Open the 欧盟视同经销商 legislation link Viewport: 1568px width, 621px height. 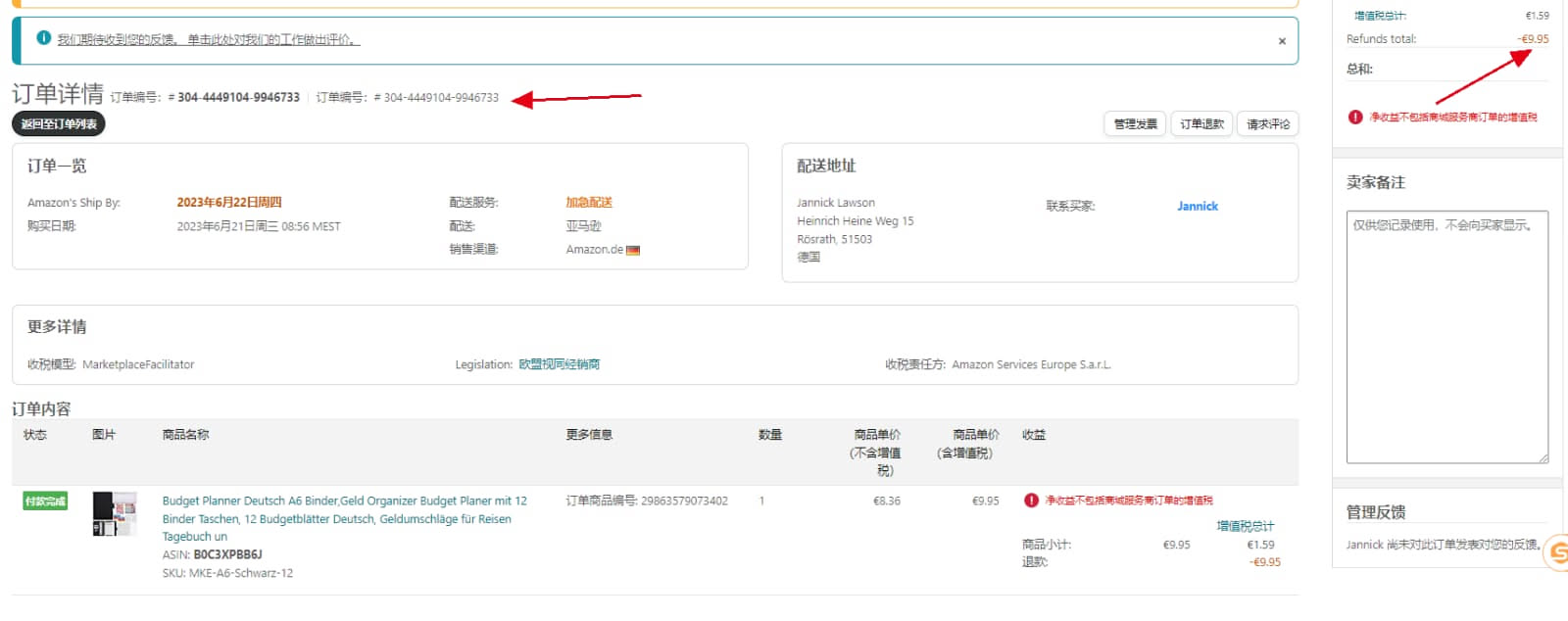pyautogui.click(x=559, y=364)
